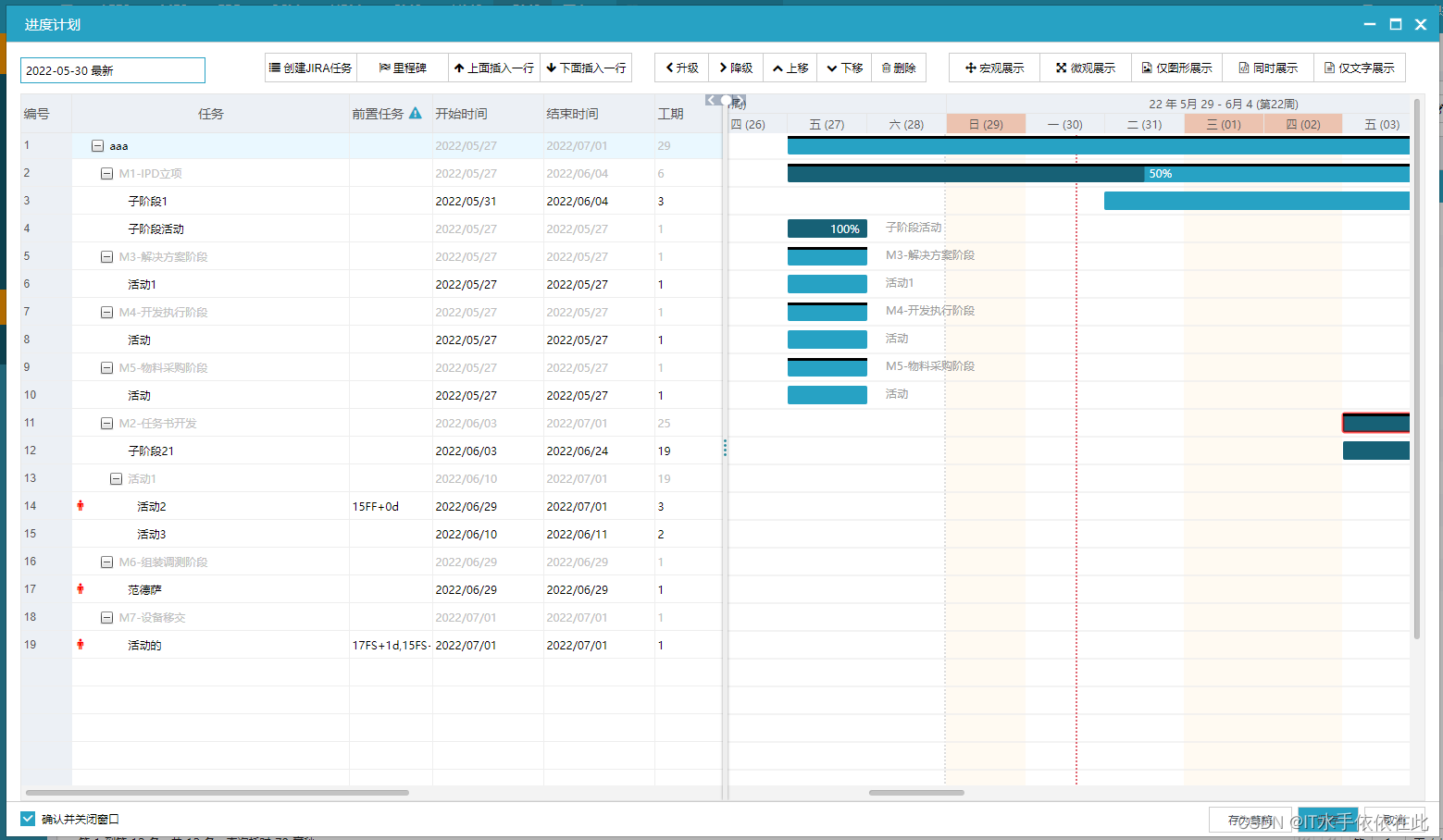Click the Gantt chart vertical scrollbar
1443x840 pixels.
[x=1417, y=368]
